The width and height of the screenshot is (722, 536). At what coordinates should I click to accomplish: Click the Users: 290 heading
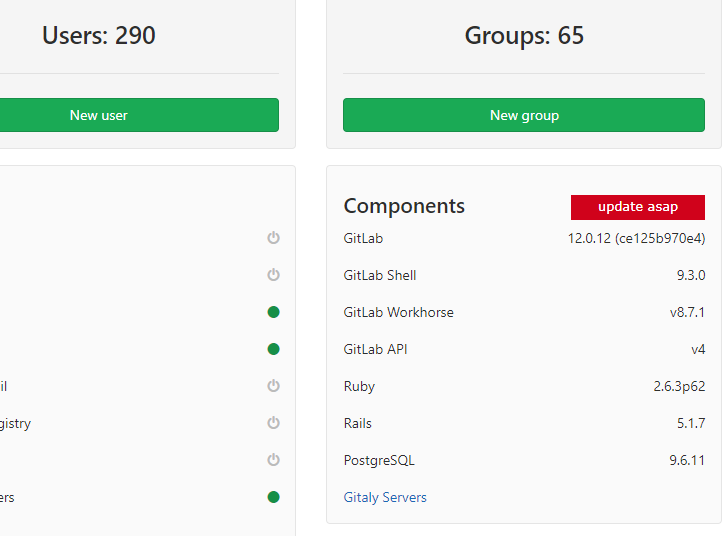(x=99, y=36)
